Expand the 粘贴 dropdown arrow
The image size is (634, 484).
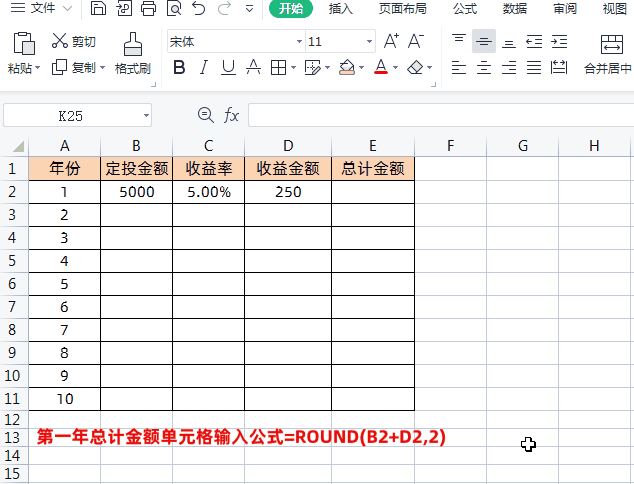coord(38,68)
